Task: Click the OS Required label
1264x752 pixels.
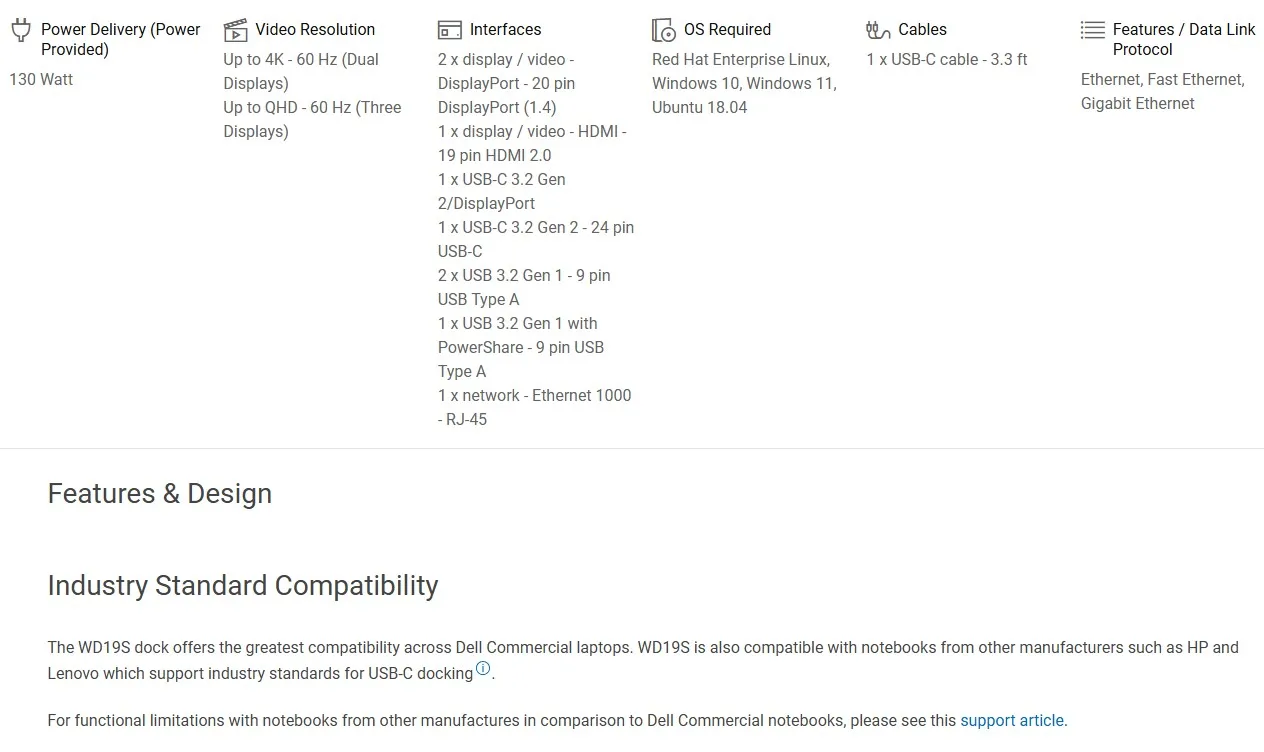Action: 727,30
